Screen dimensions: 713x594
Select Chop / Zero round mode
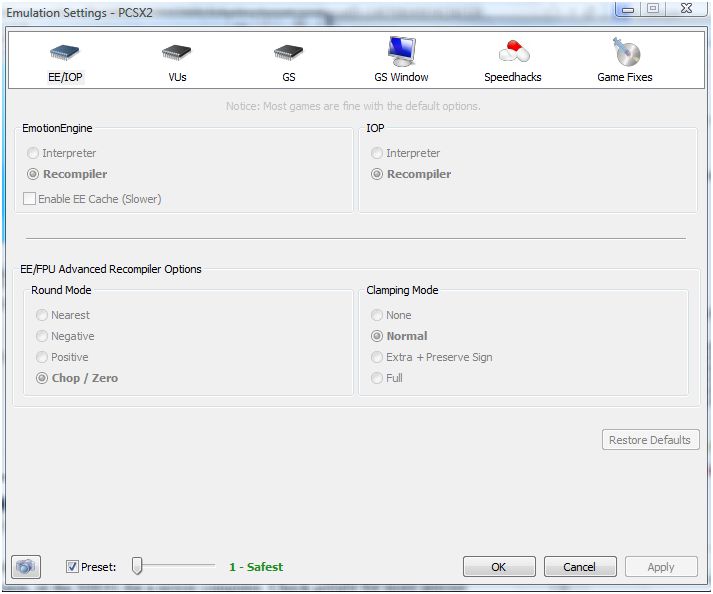pos(42,378)
